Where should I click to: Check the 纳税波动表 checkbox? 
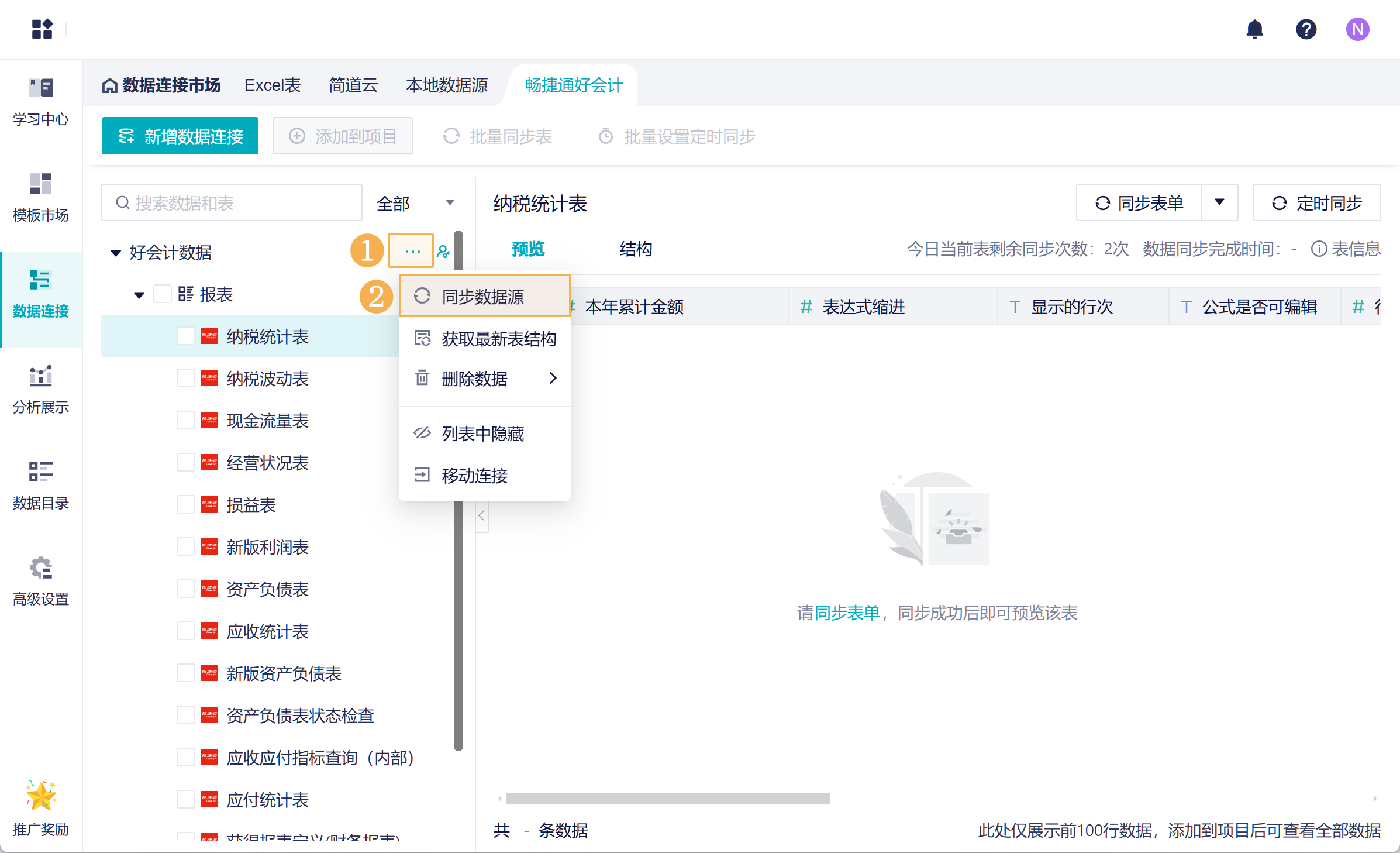click(x=185, y=379)
